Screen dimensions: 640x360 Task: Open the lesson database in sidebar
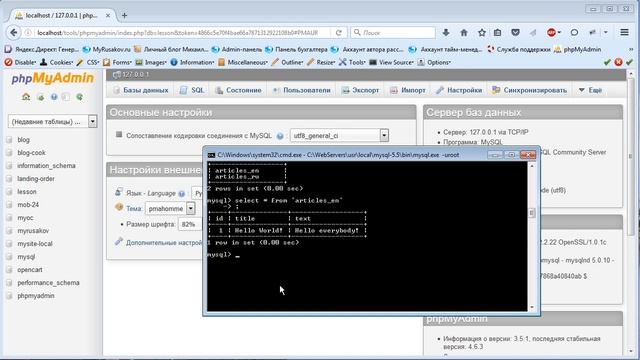[27, 191]
